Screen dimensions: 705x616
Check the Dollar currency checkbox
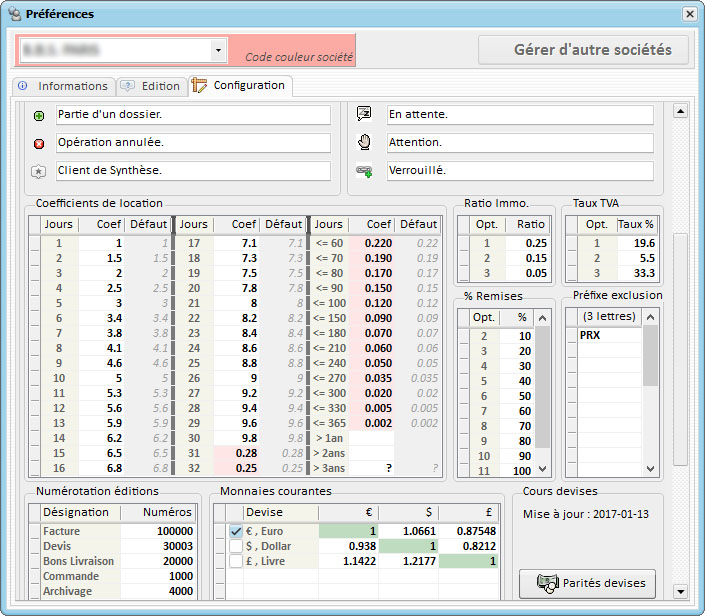[236, 547]
